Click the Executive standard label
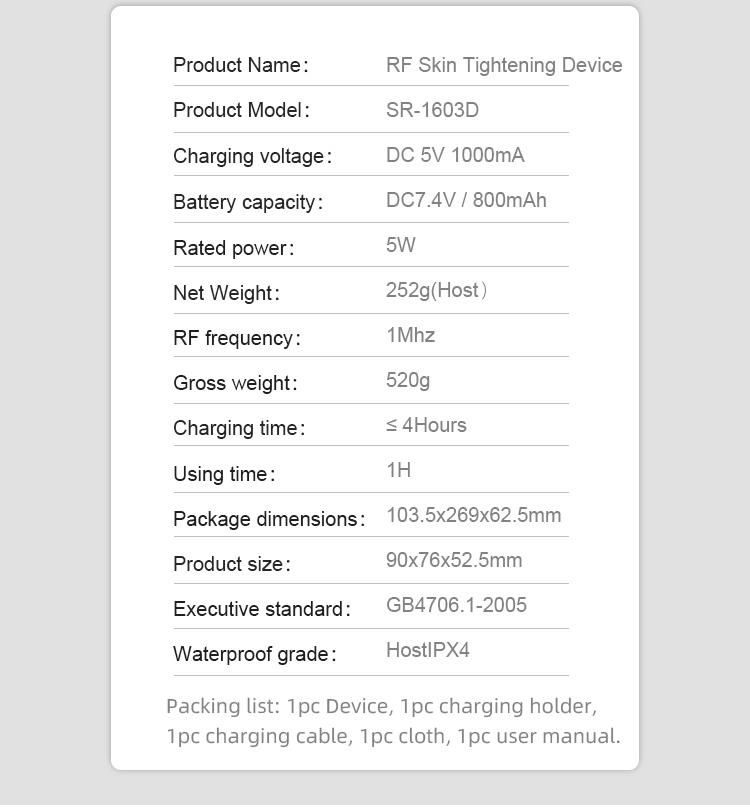Image resolution: width=750 pixels, height=809 pixels. pyautogui.click(x=262, y=609)
